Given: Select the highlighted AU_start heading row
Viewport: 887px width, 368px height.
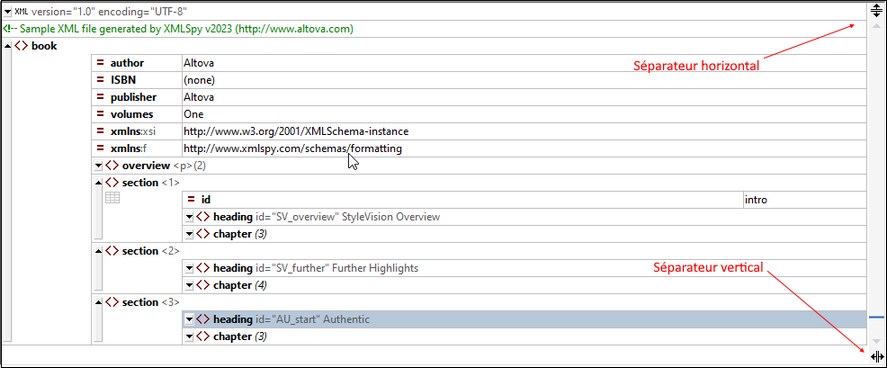Looking at the screenshot, I should (x=524, y=319).
